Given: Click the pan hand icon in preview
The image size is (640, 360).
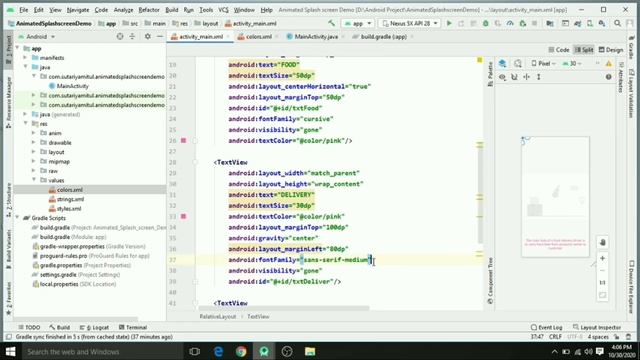Looking at the screenshot, I should click(x=602, y=242).
